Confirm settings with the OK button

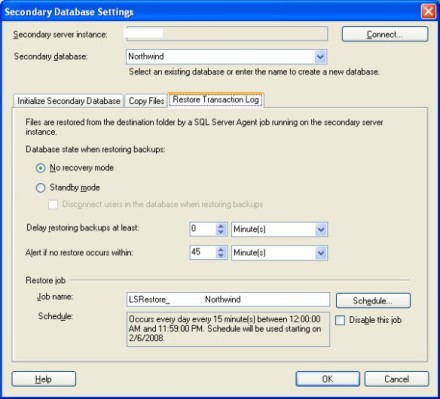click(328, 379)
